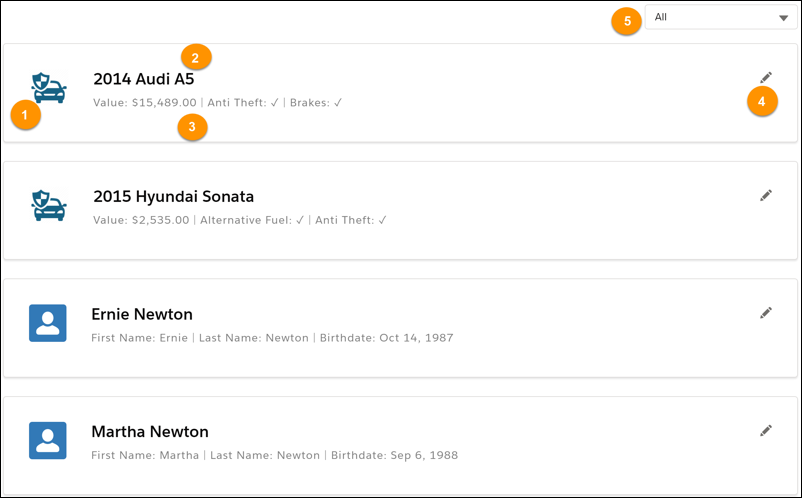Screen dimensions: 802x498
Task: Click the dropdown arrow beside All
Action: [x=783, y=18]
